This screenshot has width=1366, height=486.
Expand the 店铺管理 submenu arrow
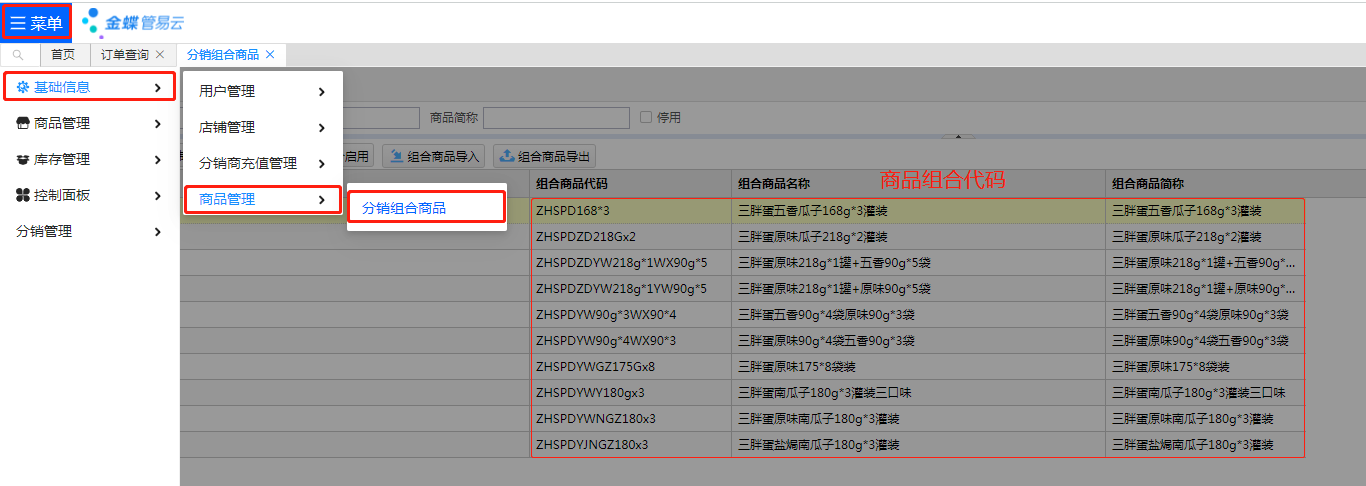pyautogui.click(x=321, y=128)
